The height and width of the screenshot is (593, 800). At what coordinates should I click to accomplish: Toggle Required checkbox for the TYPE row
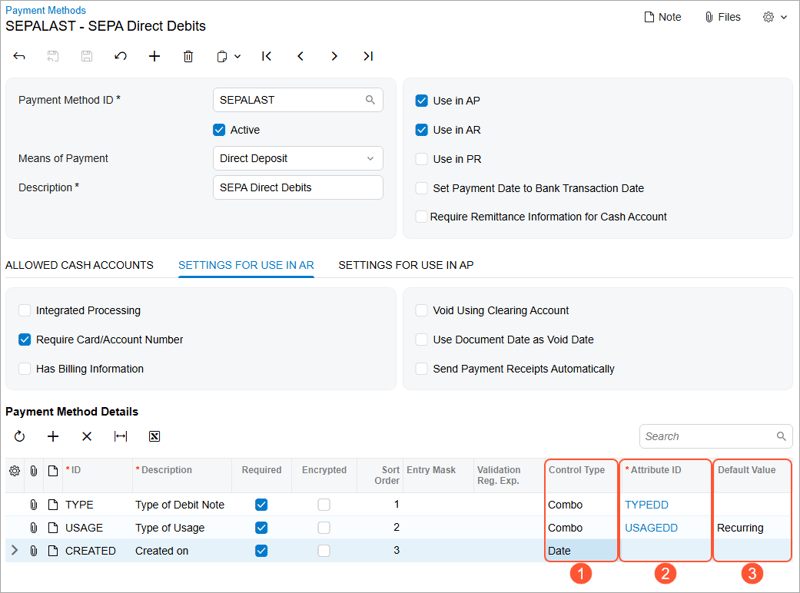pos(261,505)
